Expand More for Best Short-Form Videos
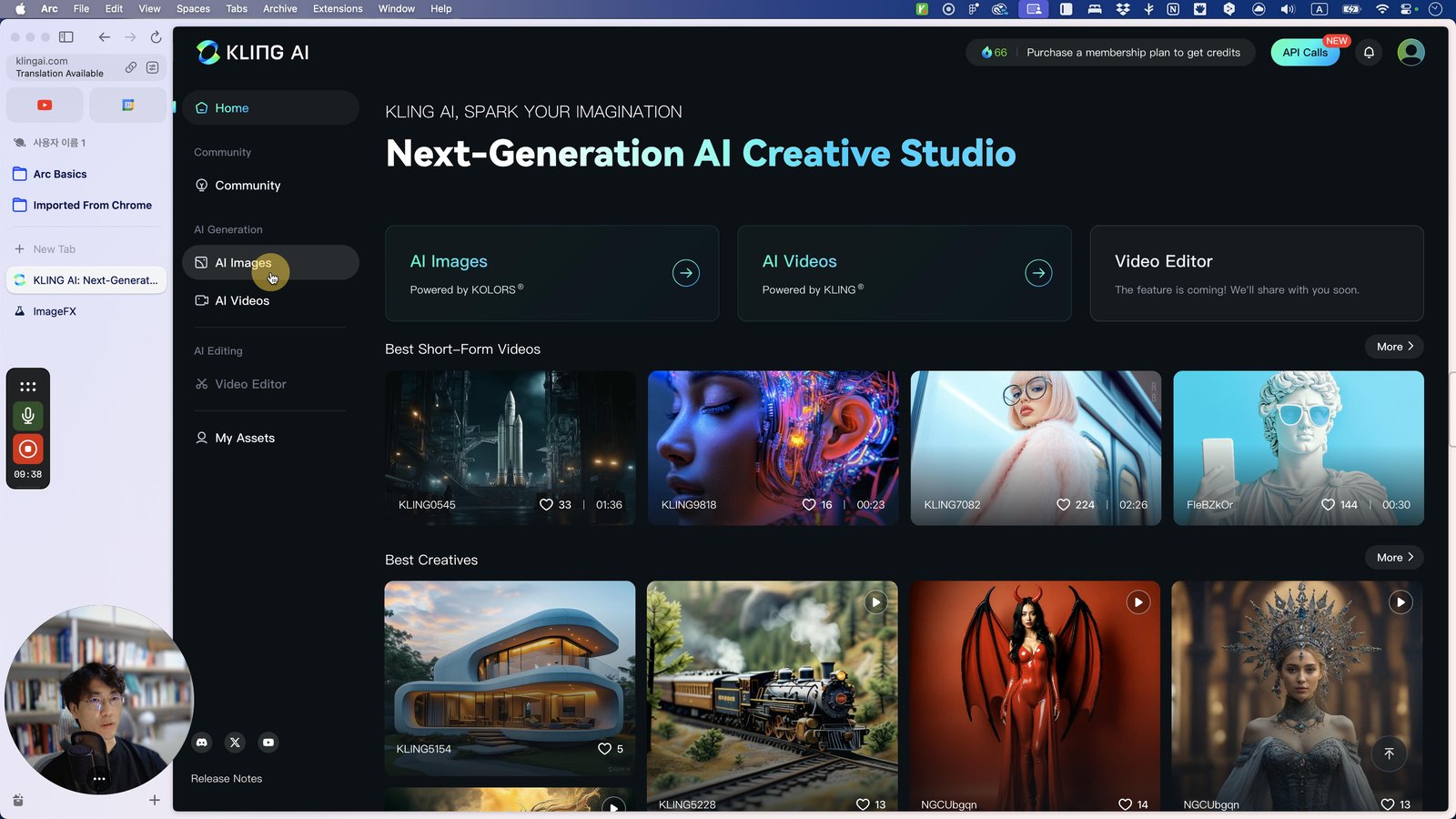The height and width of the screenshot is (819, 1456). (x=1394, y=347)
